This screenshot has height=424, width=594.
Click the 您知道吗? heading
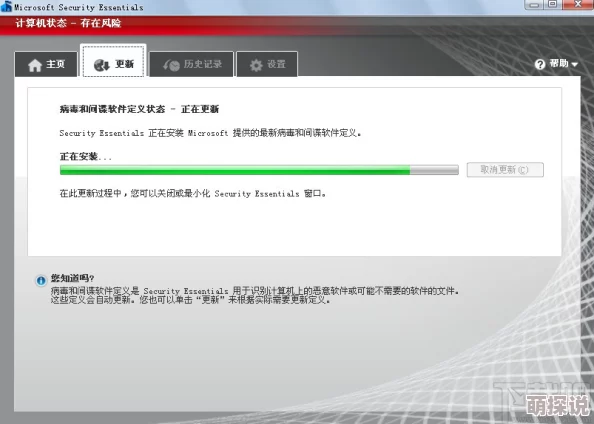point(72,278)
